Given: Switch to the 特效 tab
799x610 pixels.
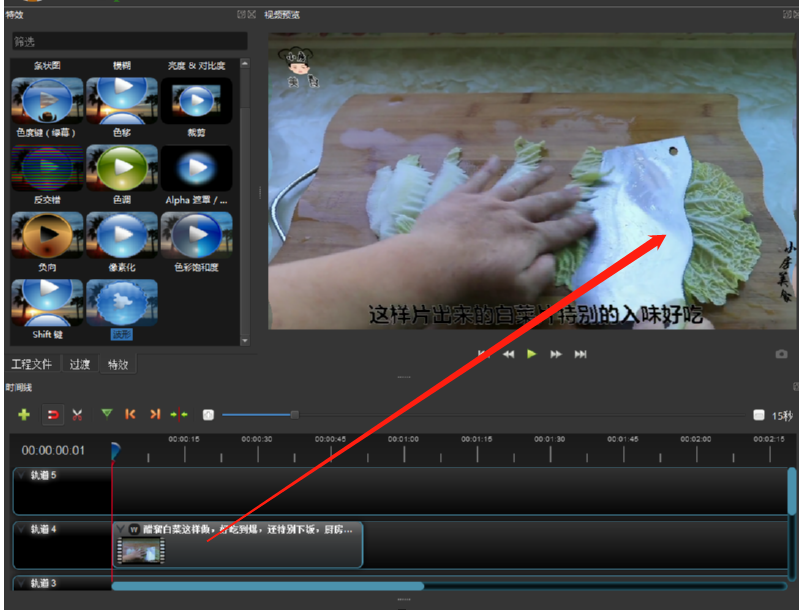Looking at the screenshot, I should [118, 364].
